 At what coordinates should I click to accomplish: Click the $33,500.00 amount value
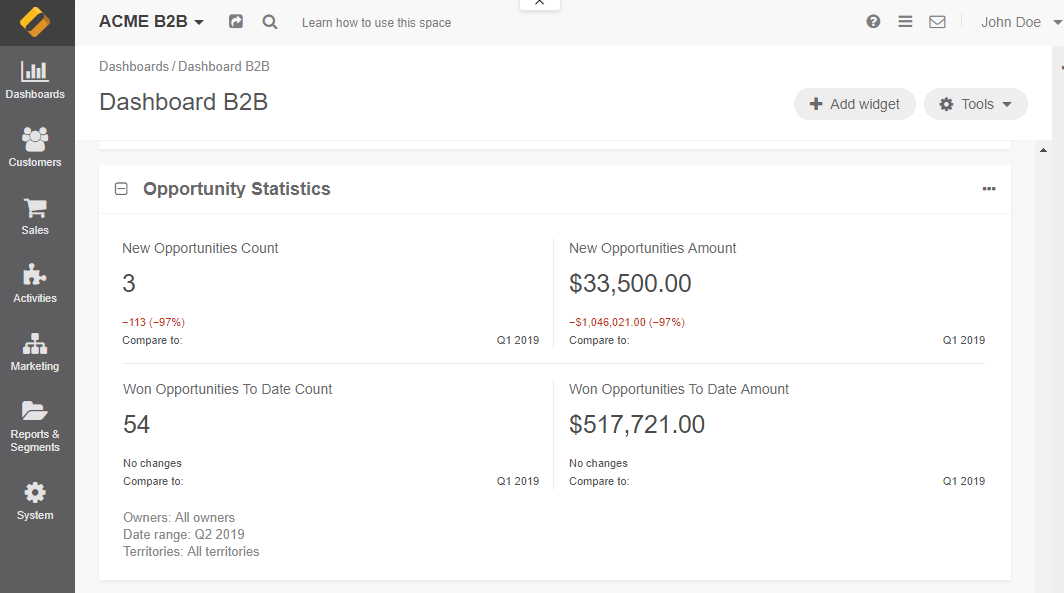click(630, 284)
